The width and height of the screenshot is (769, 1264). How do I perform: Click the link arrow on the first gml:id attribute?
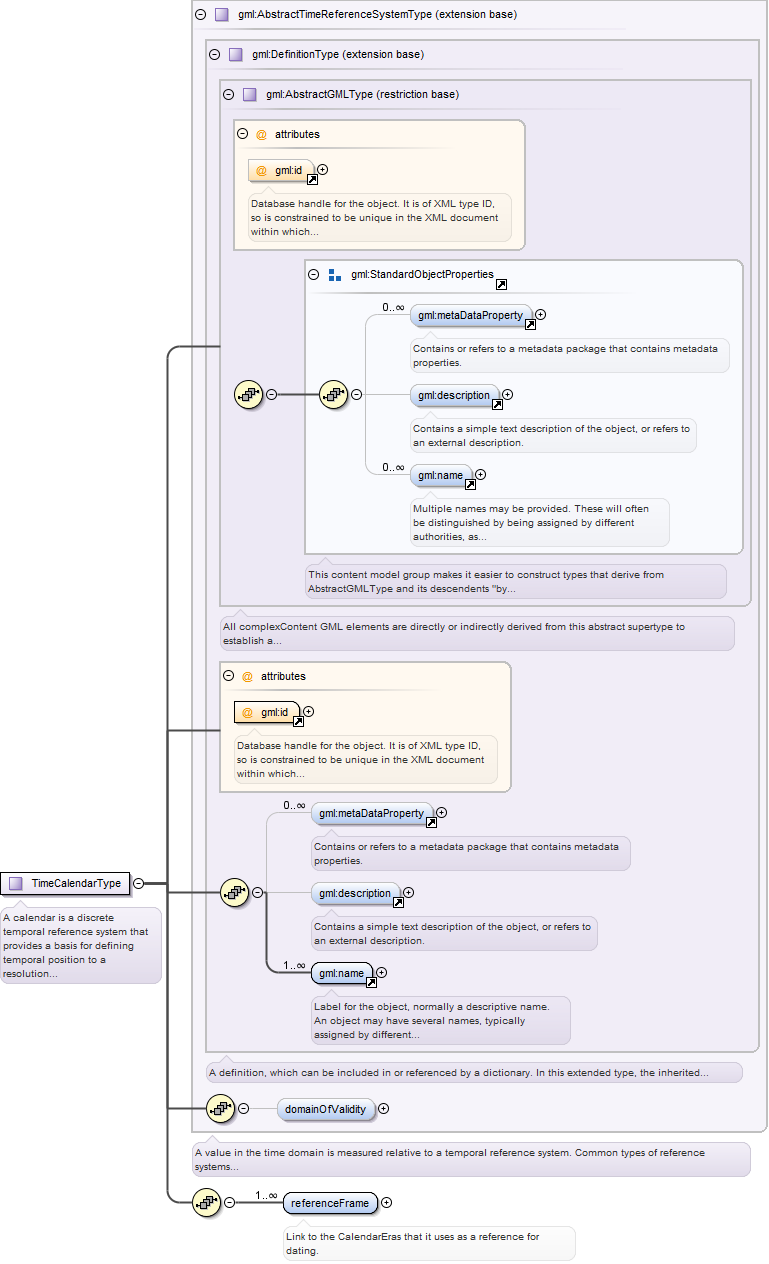click(x=312, y=180)
